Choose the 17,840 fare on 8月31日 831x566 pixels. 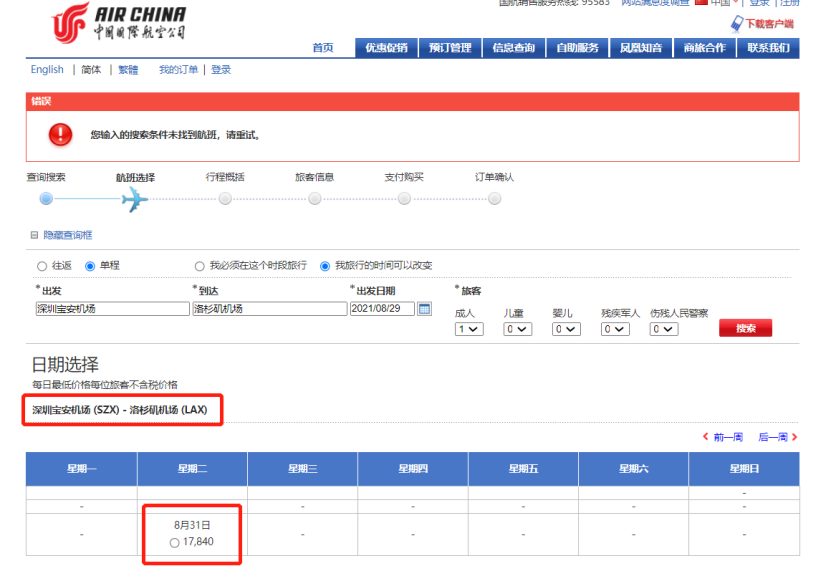pyautogui.click(x=175, y=542)
